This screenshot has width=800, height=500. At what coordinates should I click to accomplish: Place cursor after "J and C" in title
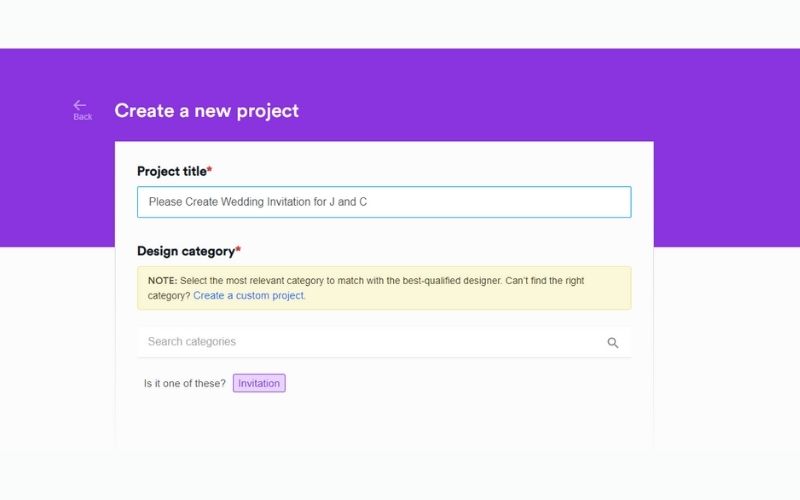(368, 202)
